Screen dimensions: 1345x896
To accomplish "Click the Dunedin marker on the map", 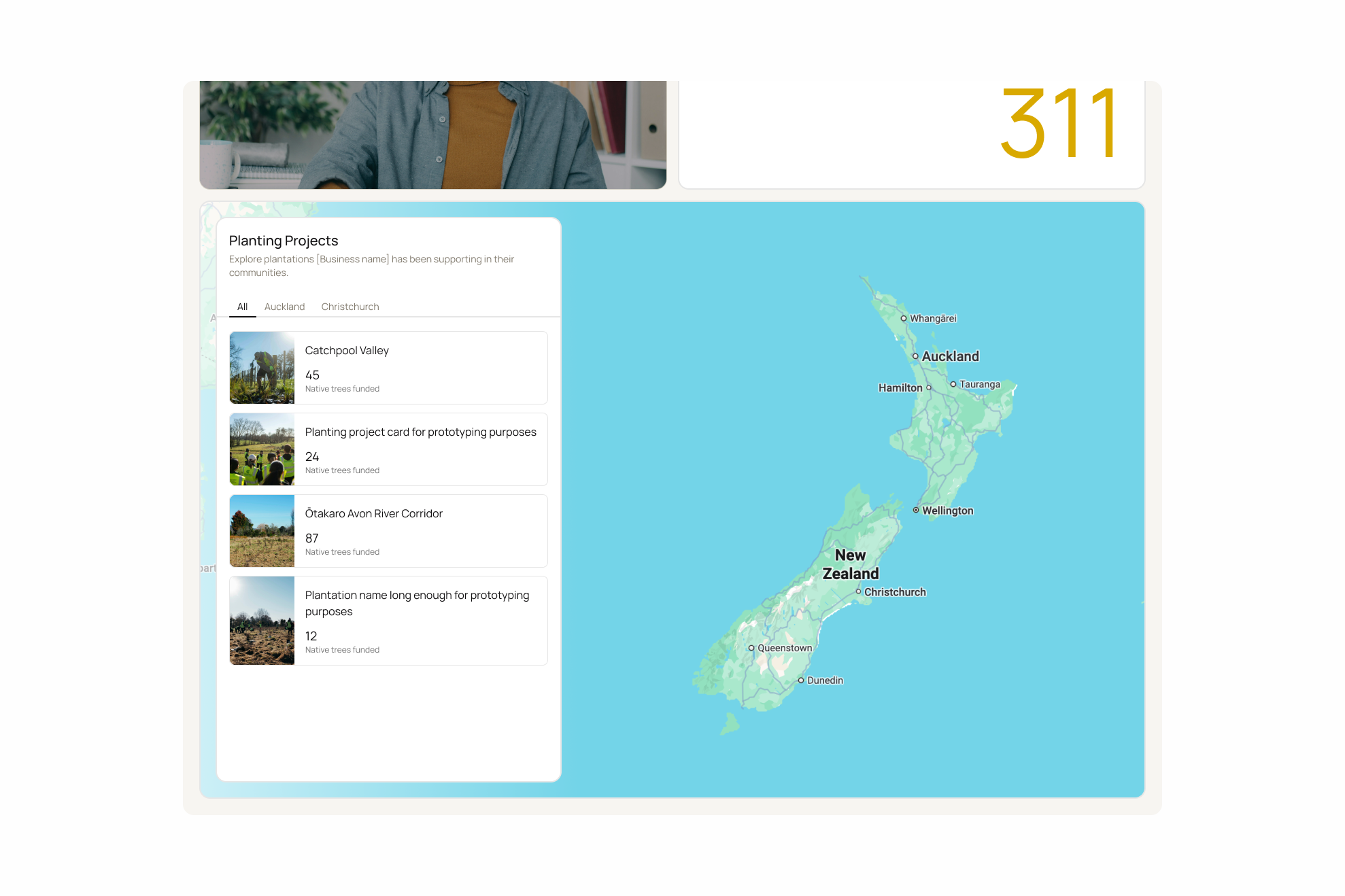I will (x=801, y=680).
